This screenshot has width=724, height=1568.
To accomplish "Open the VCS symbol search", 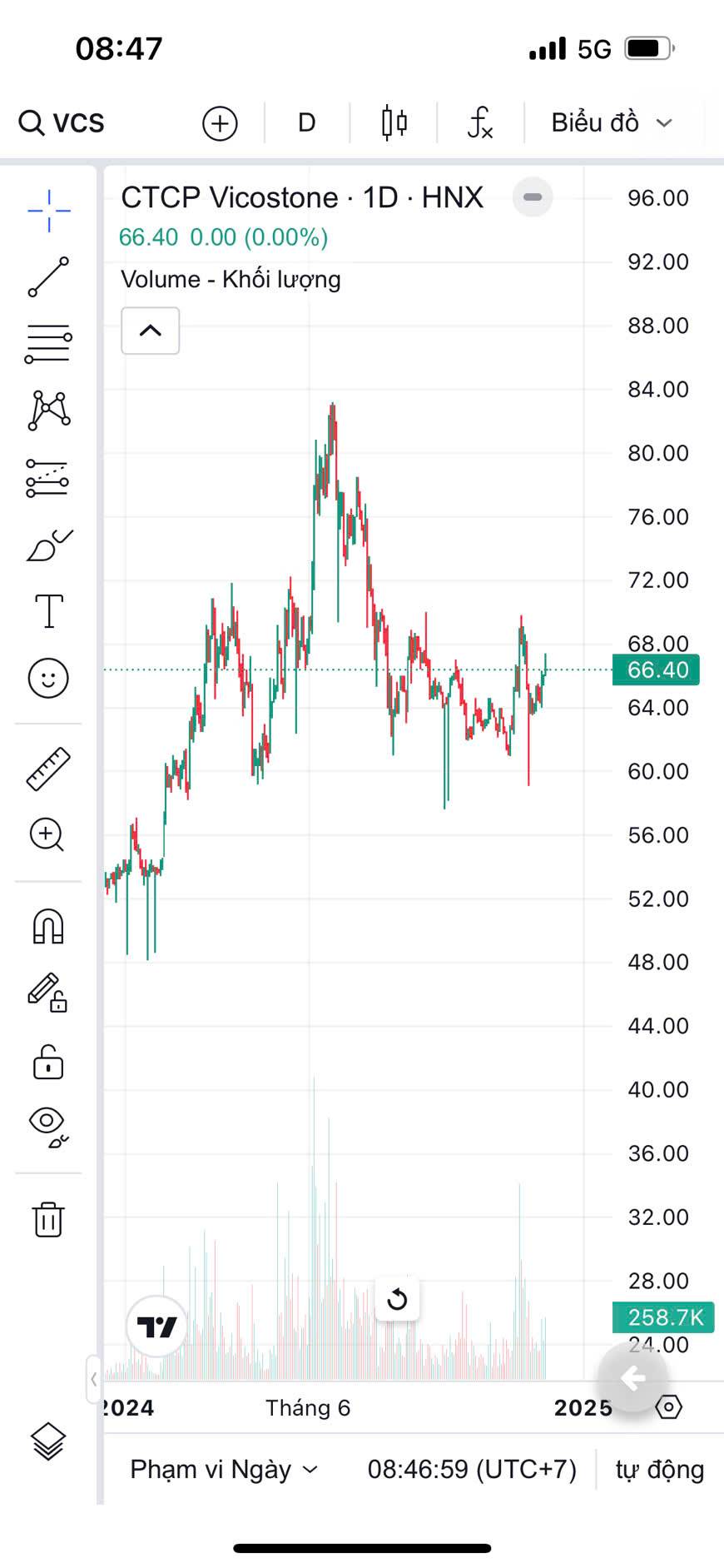I will (62, 123).
